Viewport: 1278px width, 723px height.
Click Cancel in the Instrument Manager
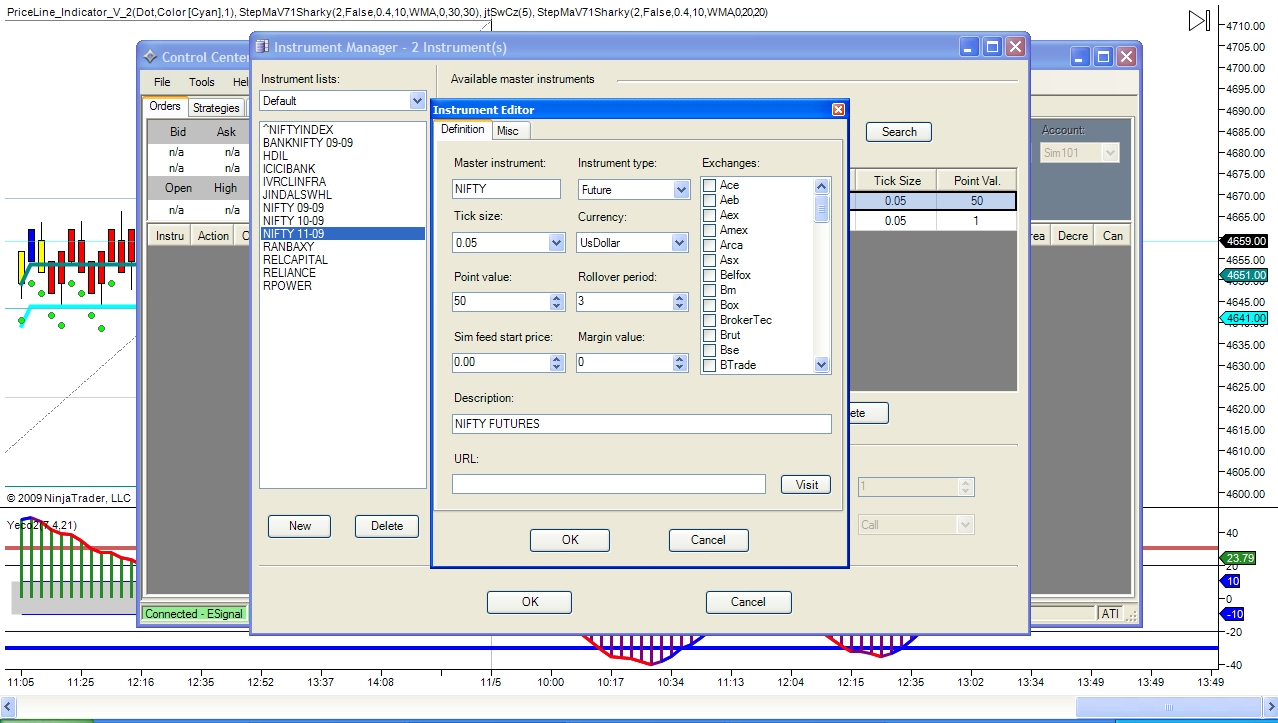(748, 602)
